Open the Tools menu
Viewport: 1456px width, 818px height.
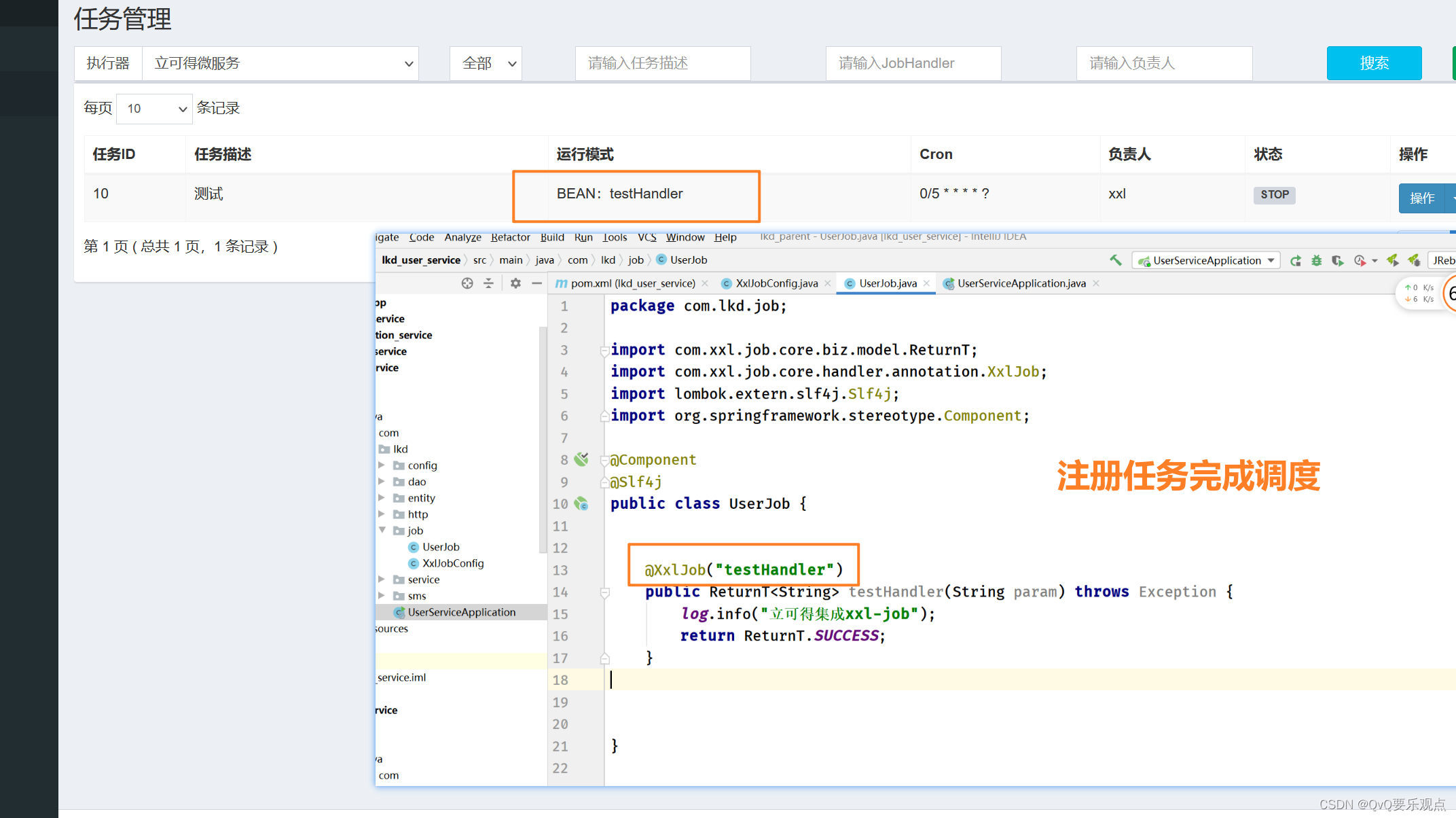click(615, 237)
